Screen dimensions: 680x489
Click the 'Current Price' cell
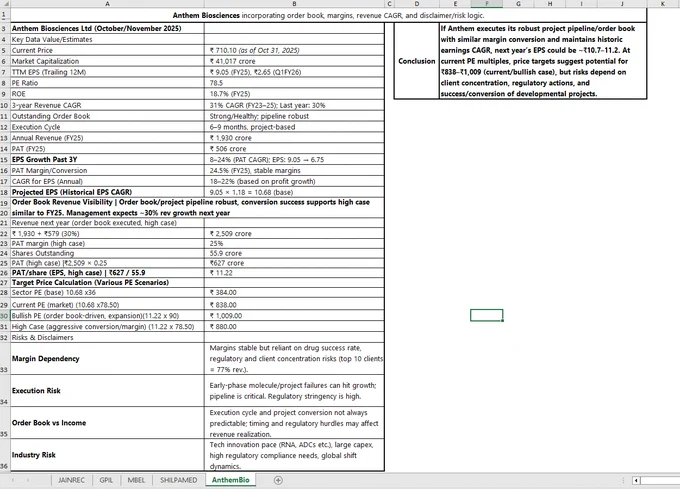pyautogui.click(x=107, y=50)
